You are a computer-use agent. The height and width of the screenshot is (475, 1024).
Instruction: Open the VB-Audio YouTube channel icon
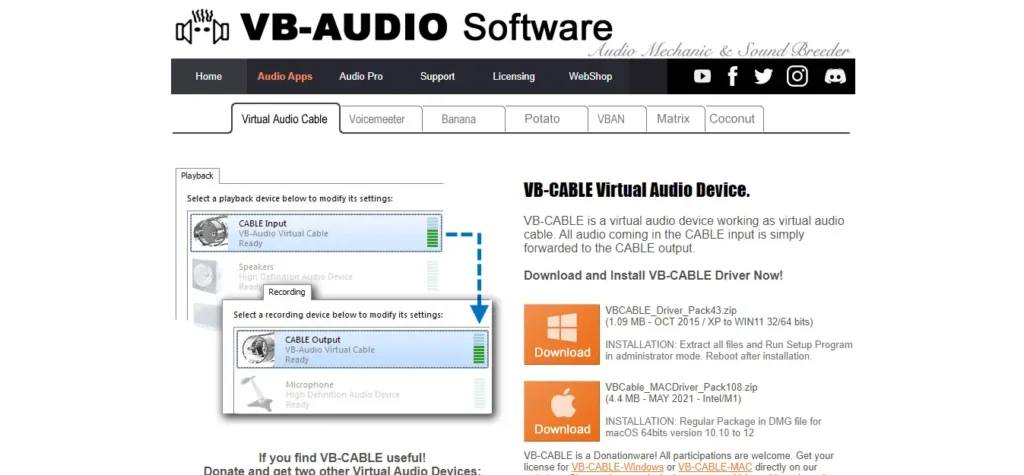tap(702, 76)
